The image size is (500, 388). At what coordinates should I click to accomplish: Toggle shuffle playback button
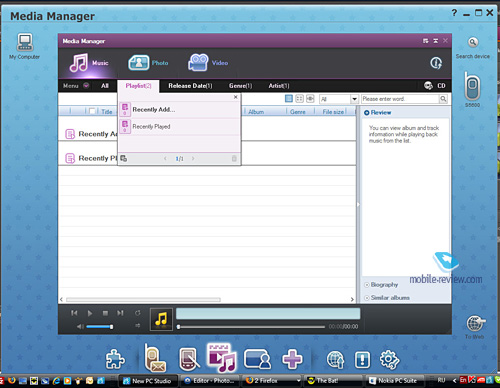coord(138,325)
